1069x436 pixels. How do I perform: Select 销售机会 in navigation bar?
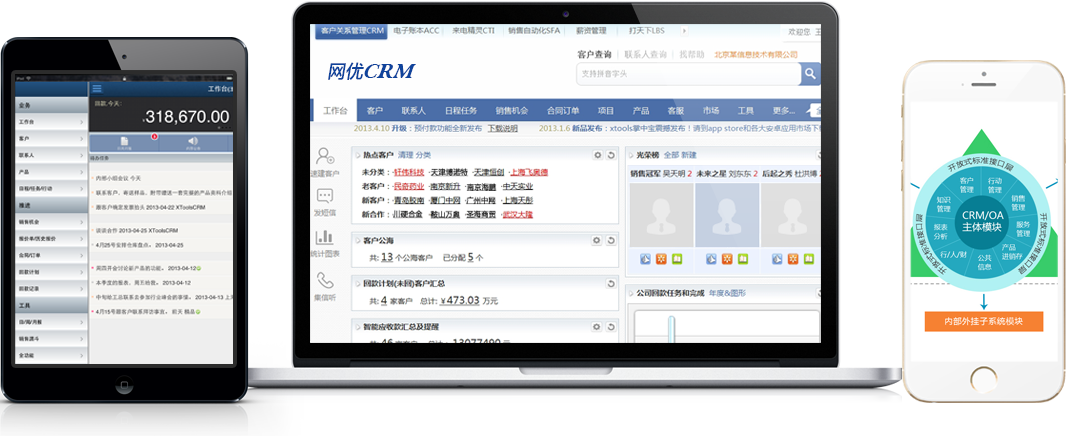pos(511,110)
